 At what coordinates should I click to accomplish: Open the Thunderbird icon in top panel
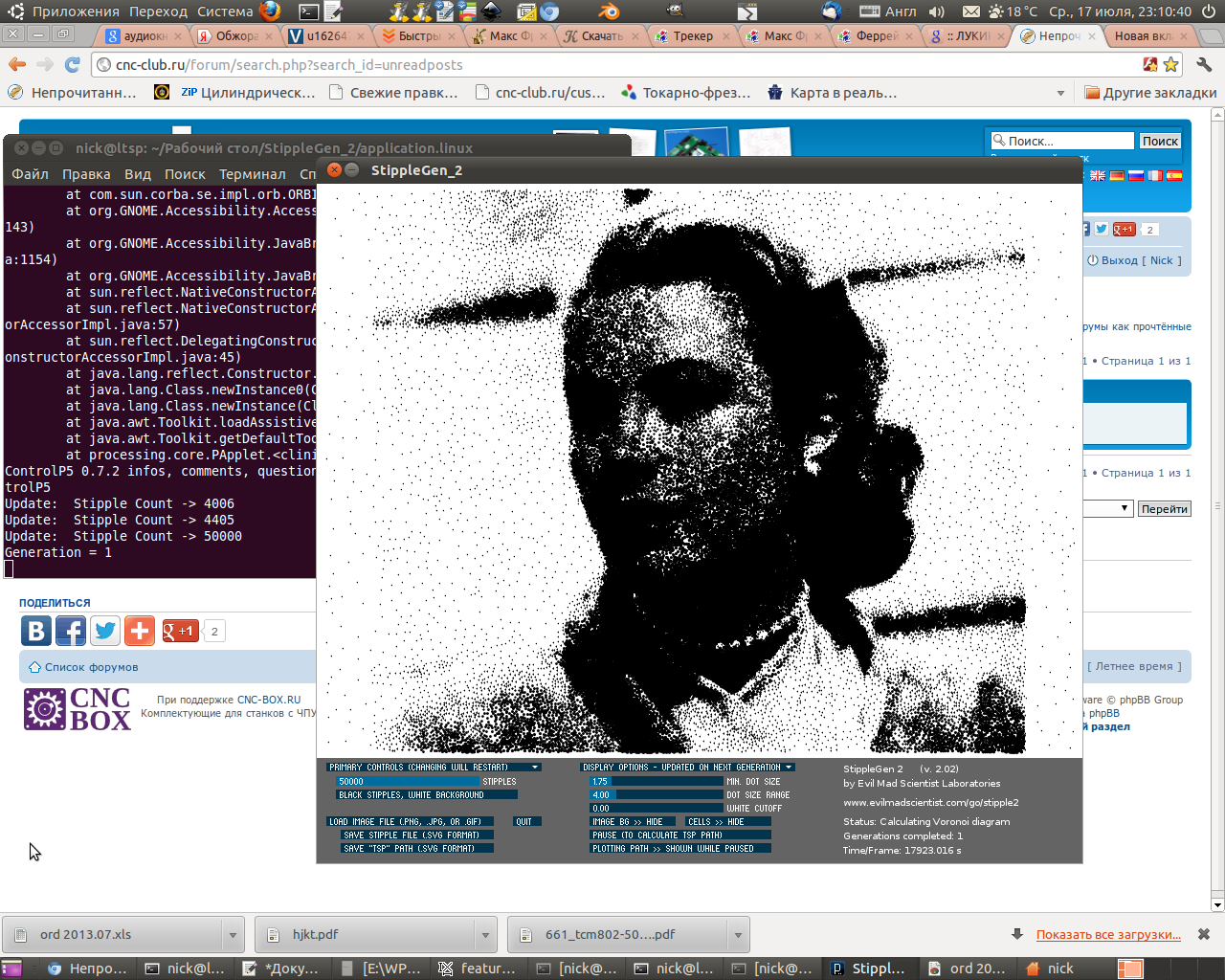point(831,11)
